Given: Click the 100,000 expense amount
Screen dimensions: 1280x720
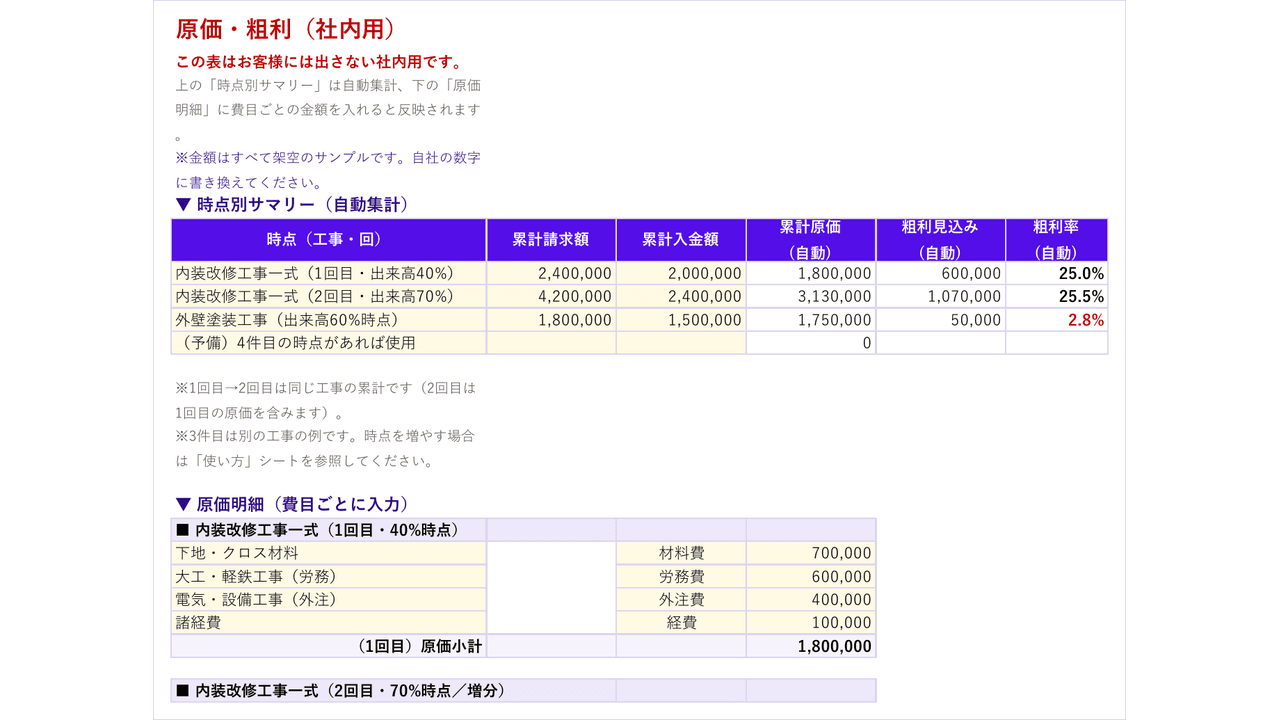Looking at the screenshot, I should click(x=811, y=623).
